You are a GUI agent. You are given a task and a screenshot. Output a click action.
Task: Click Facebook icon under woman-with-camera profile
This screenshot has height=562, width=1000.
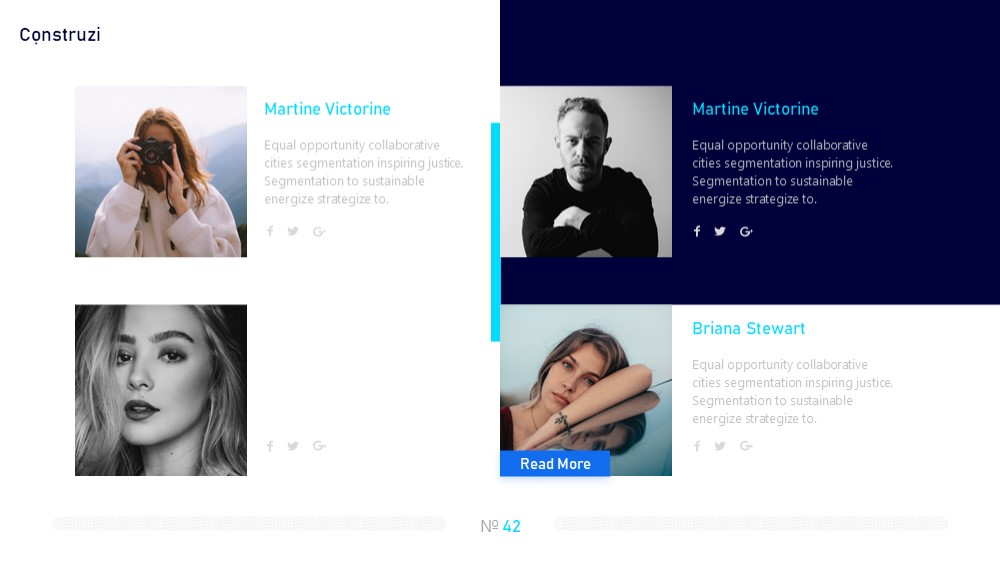click(270, 231)
